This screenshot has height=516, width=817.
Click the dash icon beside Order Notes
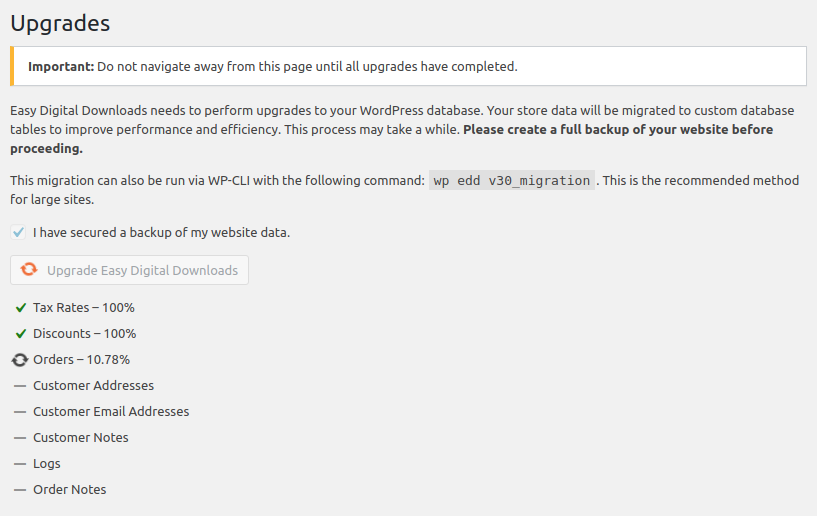click(20, 490)
